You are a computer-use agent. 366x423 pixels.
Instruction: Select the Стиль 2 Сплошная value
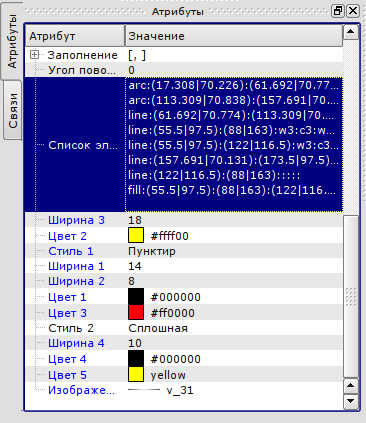coord(158,328)
